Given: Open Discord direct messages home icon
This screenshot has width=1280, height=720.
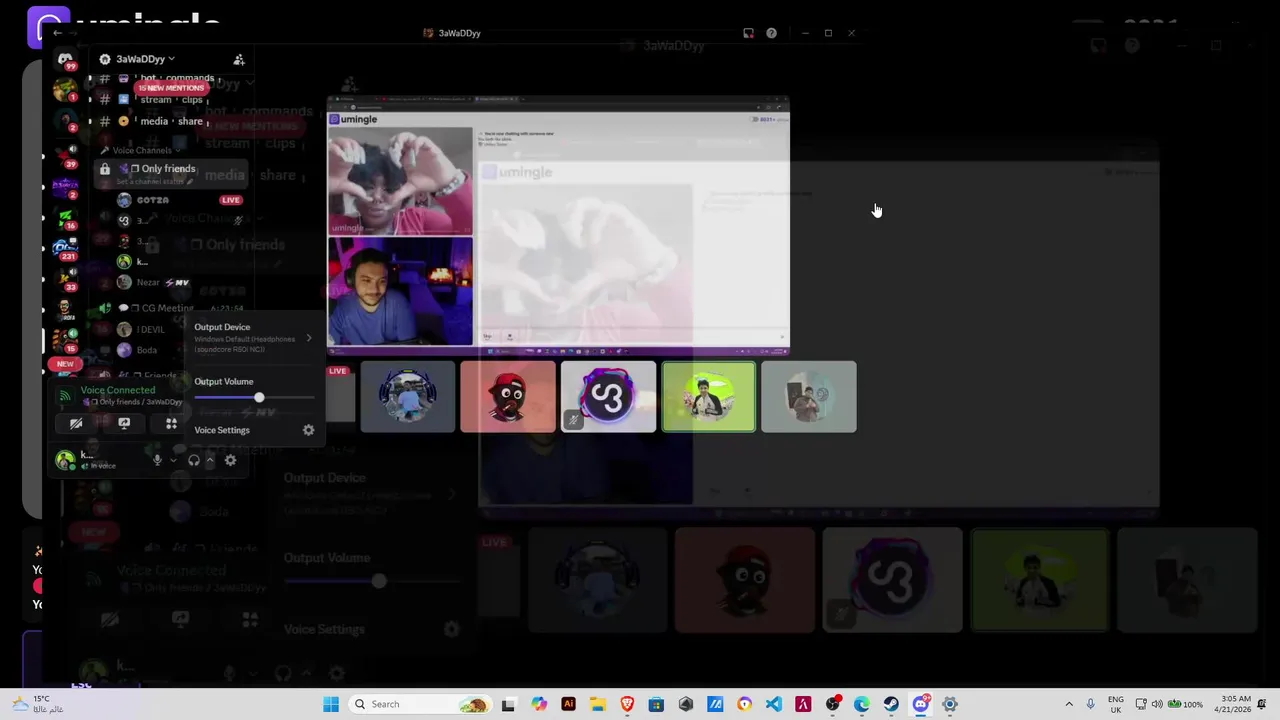Looking at the screenshot, I should 65,60.
